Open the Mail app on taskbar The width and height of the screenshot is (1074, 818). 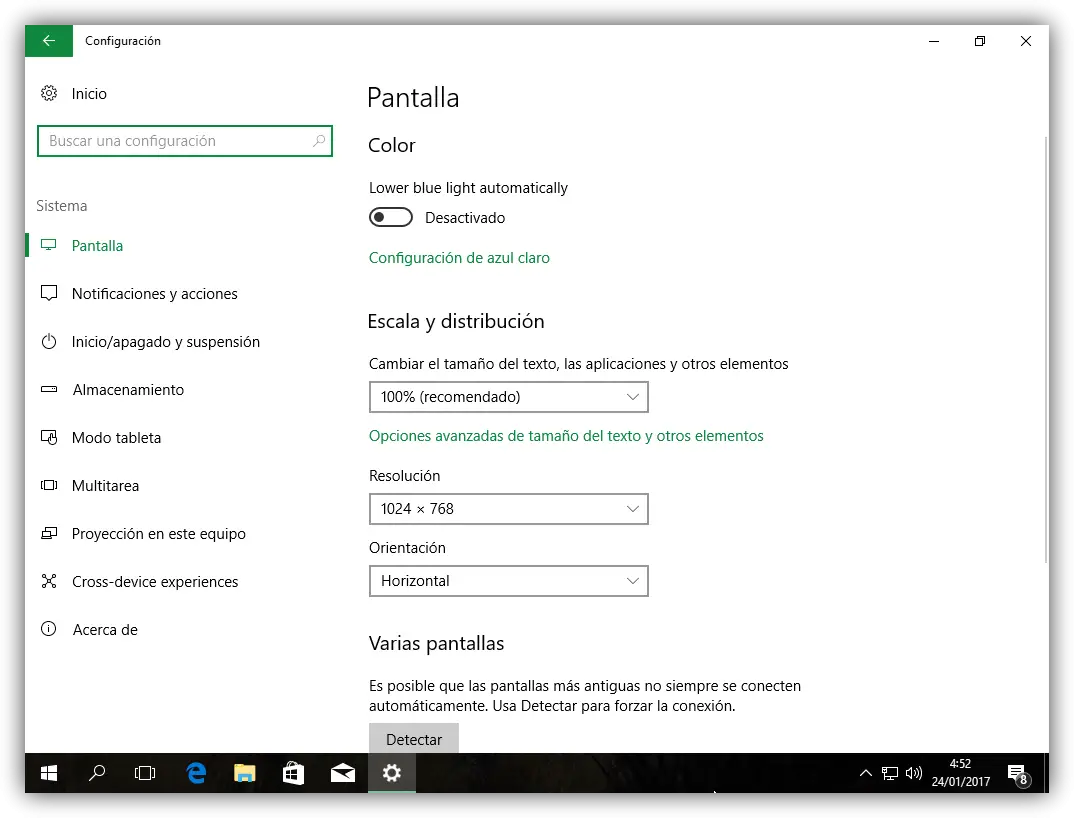pyautogui.click(x=342, y=773)
